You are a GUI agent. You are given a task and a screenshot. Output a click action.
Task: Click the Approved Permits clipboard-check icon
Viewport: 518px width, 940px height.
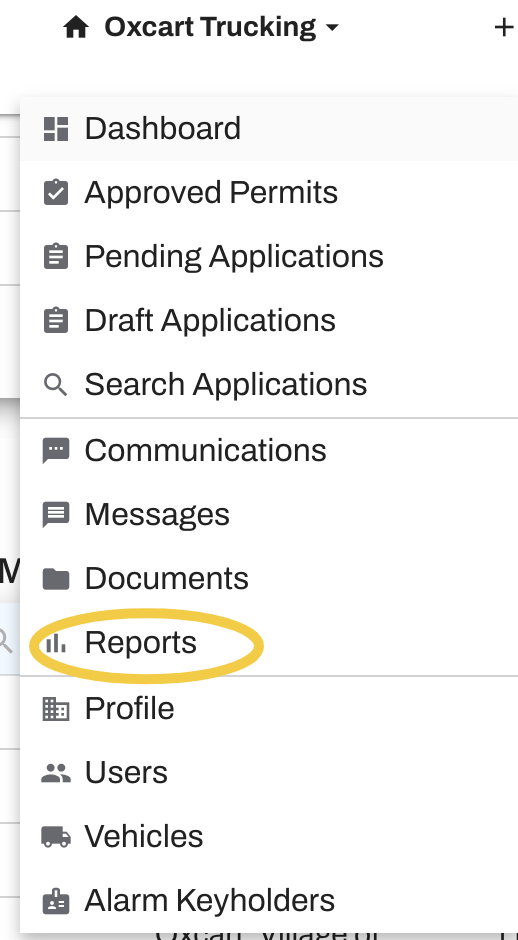pos(56,192)
